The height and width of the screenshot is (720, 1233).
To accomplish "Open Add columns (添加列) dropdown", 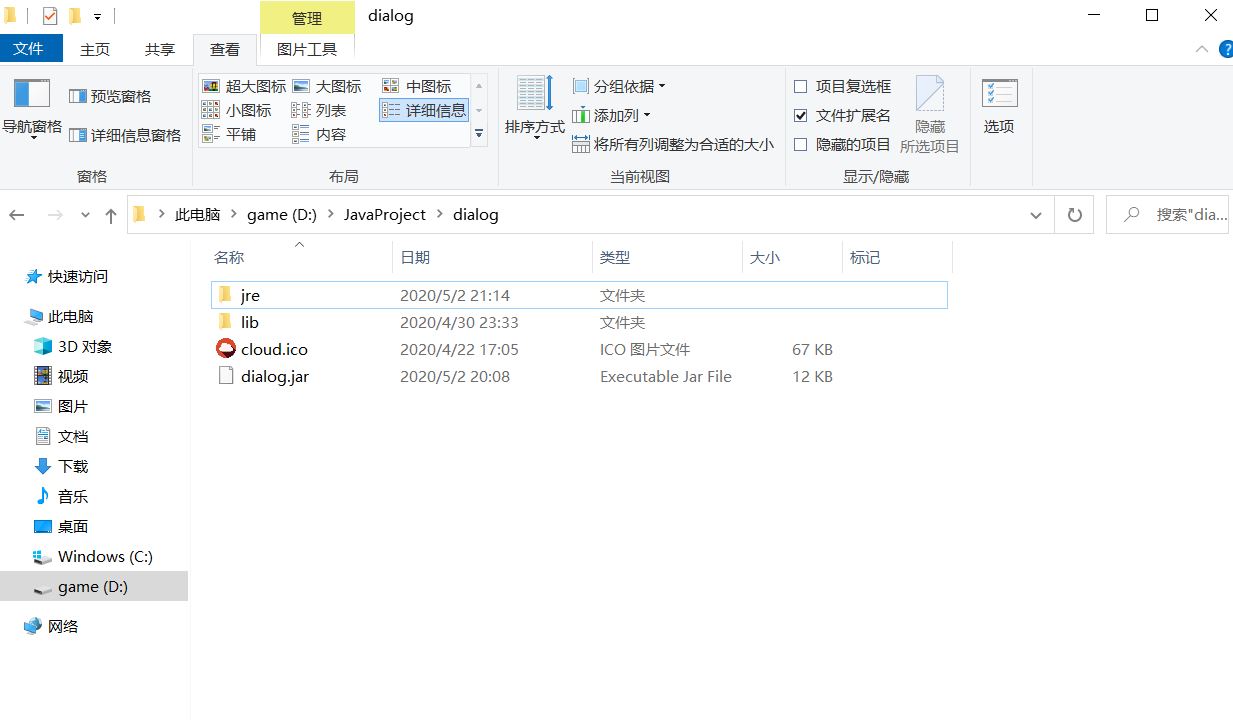I will tap(611, 115).
